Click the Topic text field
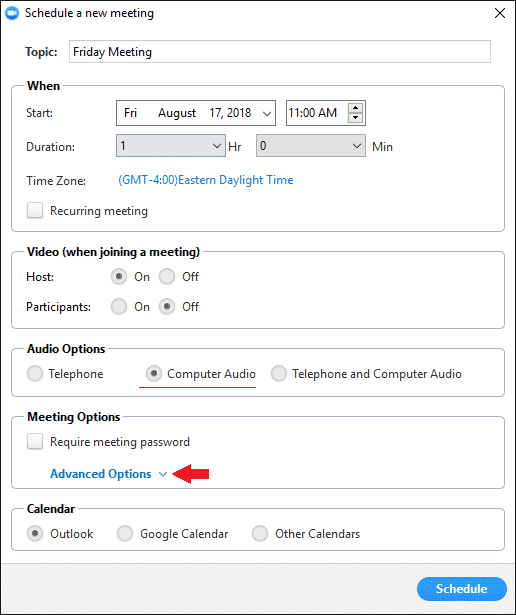The image size is (516, 615). point(280,51)
